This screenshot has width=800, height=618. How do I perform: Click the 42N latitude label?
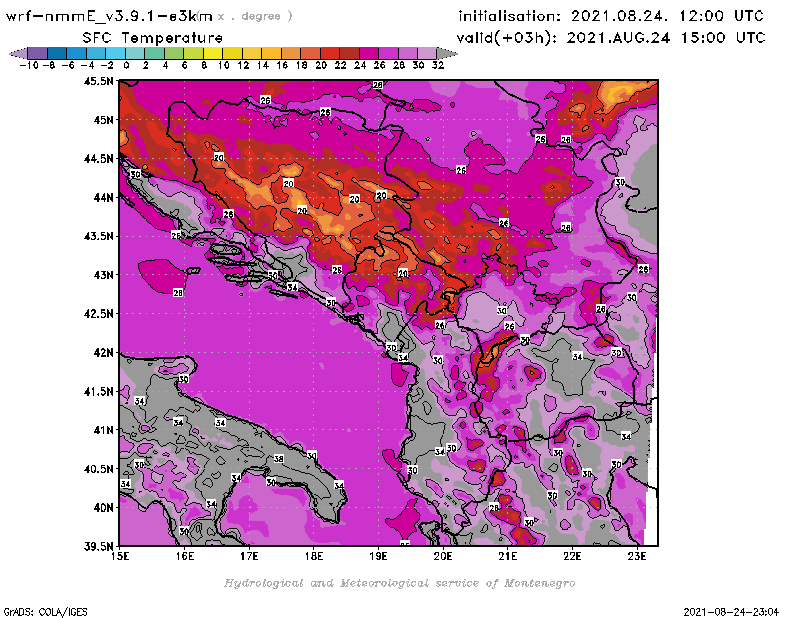(103, 352)
